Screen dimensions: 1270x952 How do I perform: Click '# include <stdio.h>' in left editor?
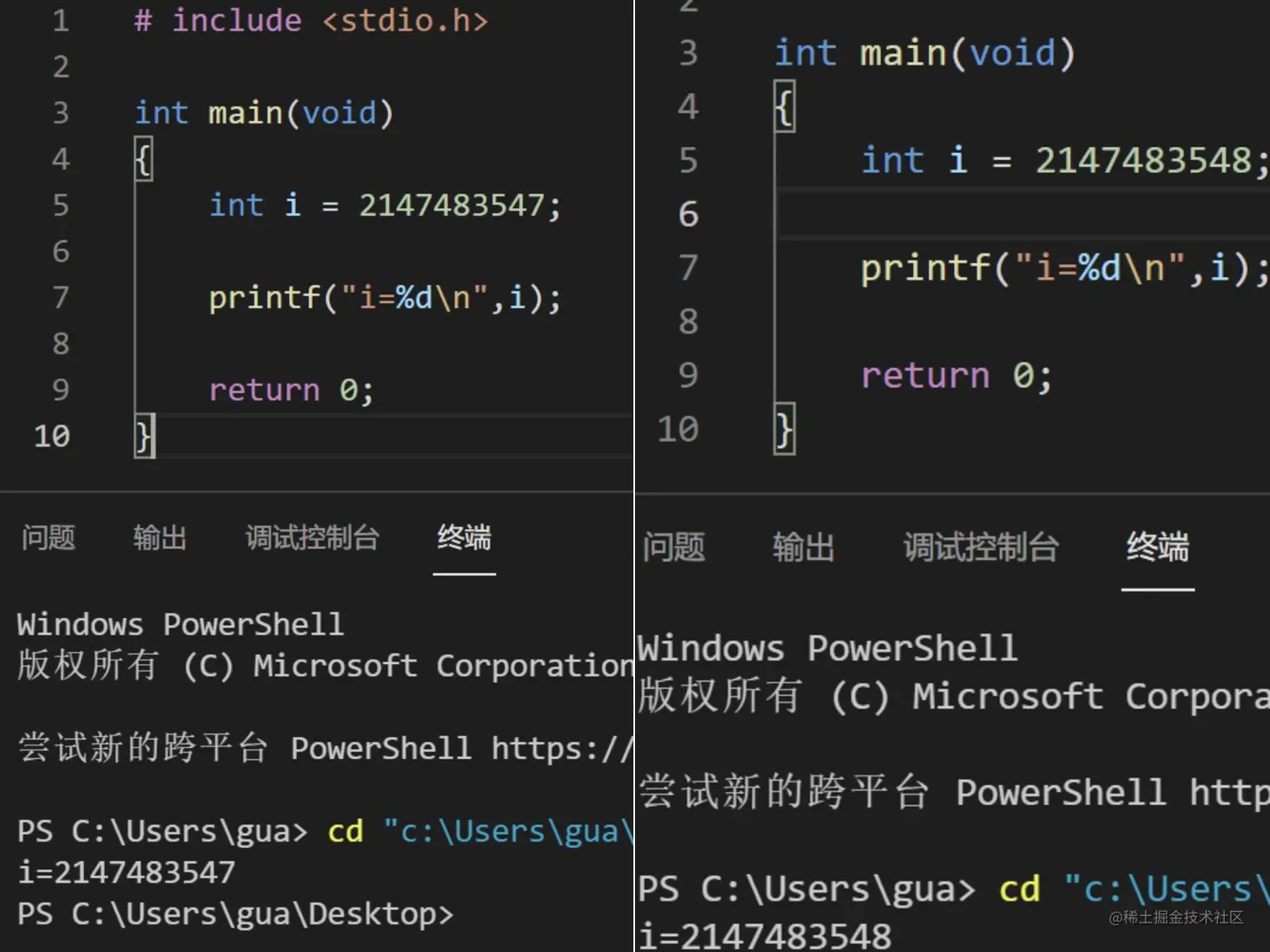(x=312, y=20)
